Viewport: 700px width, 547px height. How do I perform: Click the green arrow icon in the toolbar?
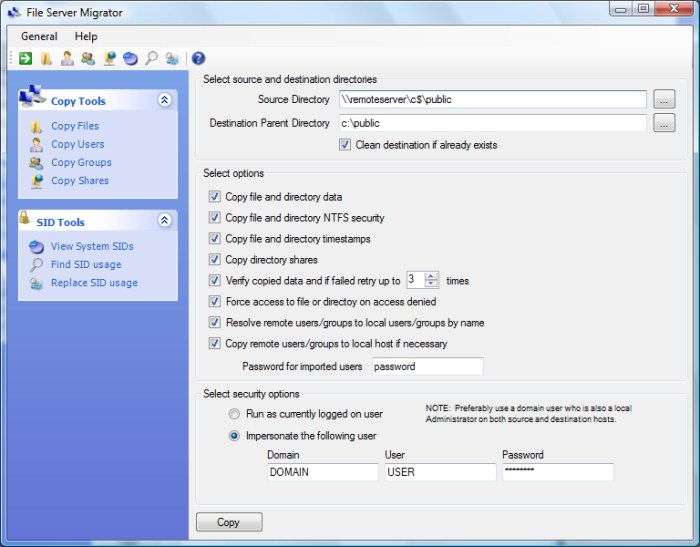point(25,59)
